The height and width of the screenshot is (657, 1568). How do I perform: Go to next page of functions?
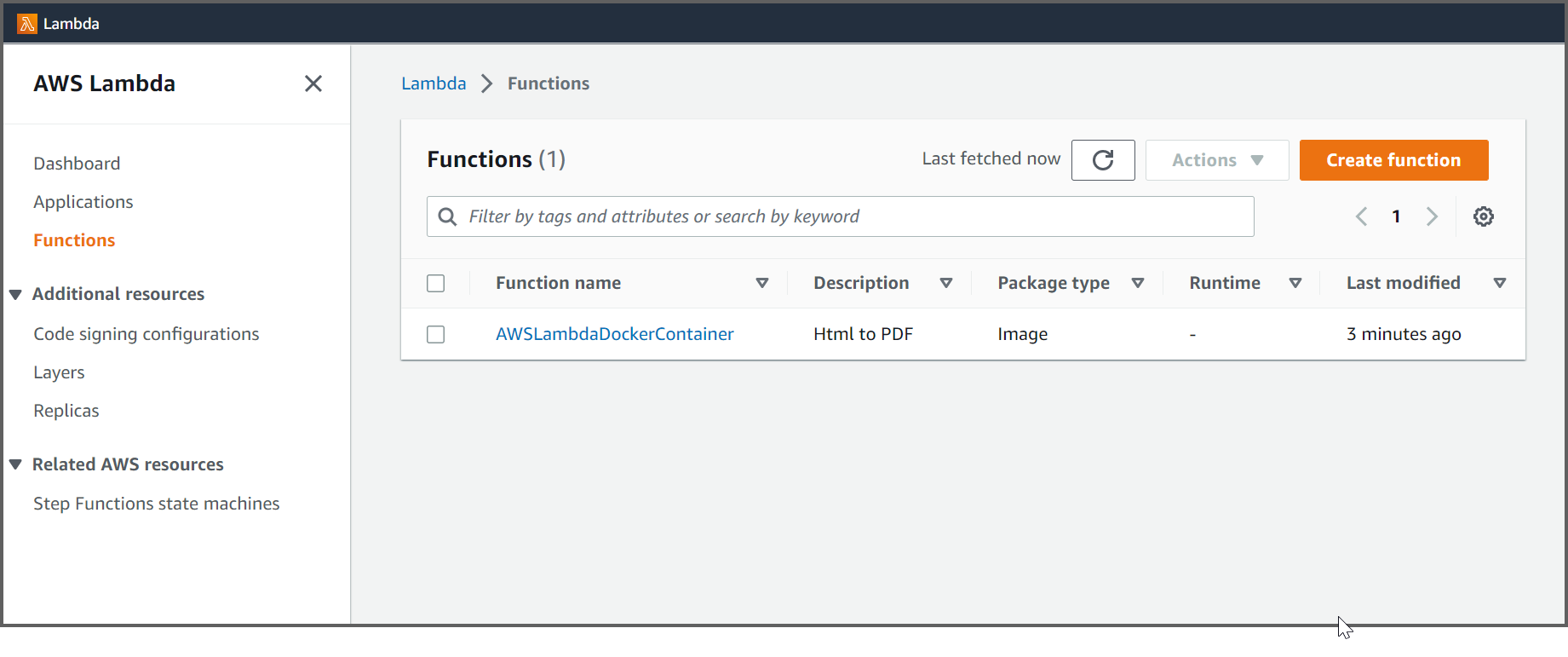(x=1432, y=216)
